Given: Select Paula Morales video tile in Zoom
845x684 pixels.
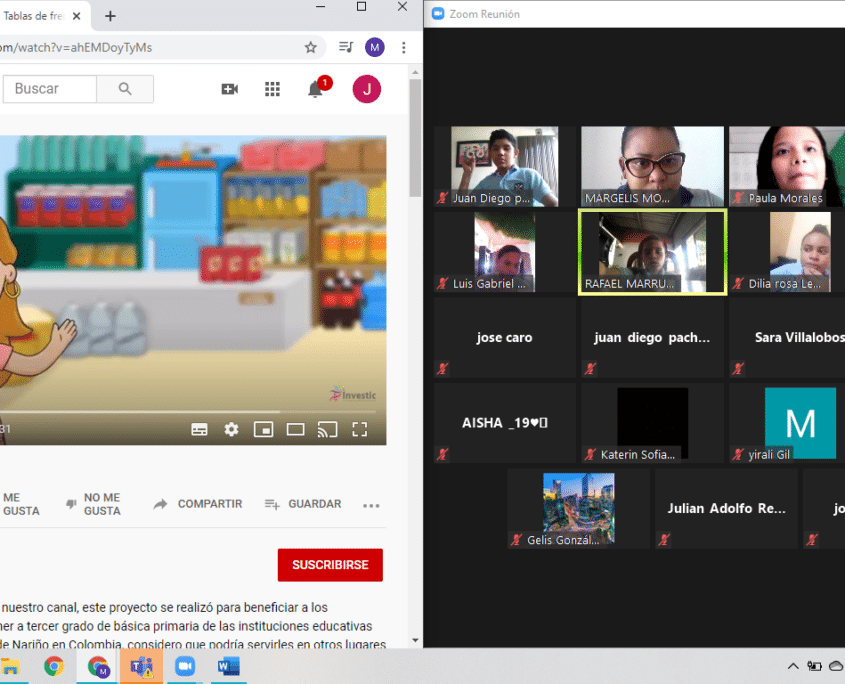Looking at the screenshot, I should point(787,166).
